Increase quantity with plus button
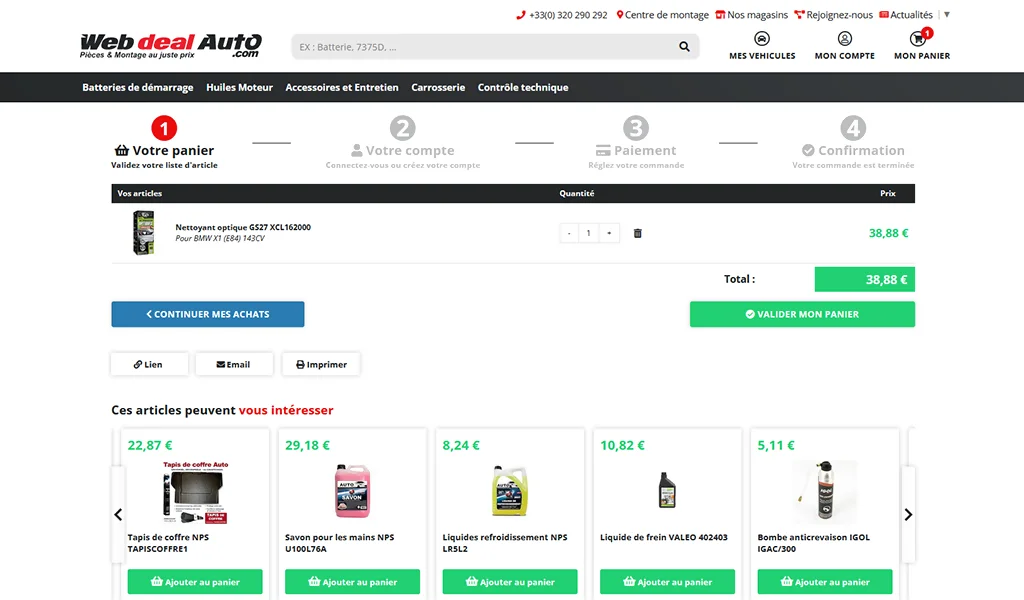This screenshot has height=600, width=1024. 609,233
